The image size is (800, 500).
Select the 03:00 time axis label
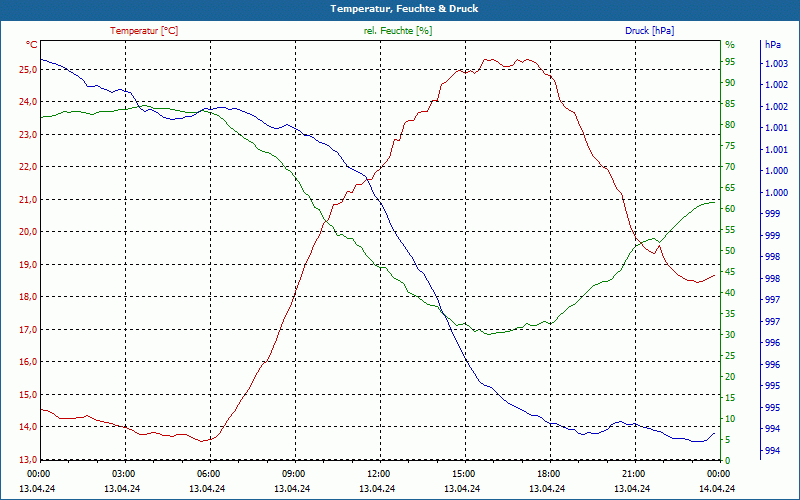click(x=122, y=474)
